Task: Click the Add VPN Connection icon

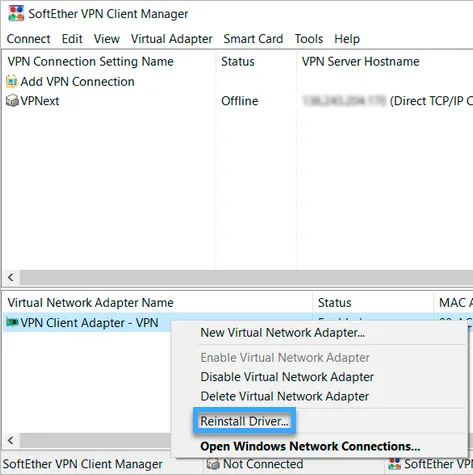Action: [12, 81]
